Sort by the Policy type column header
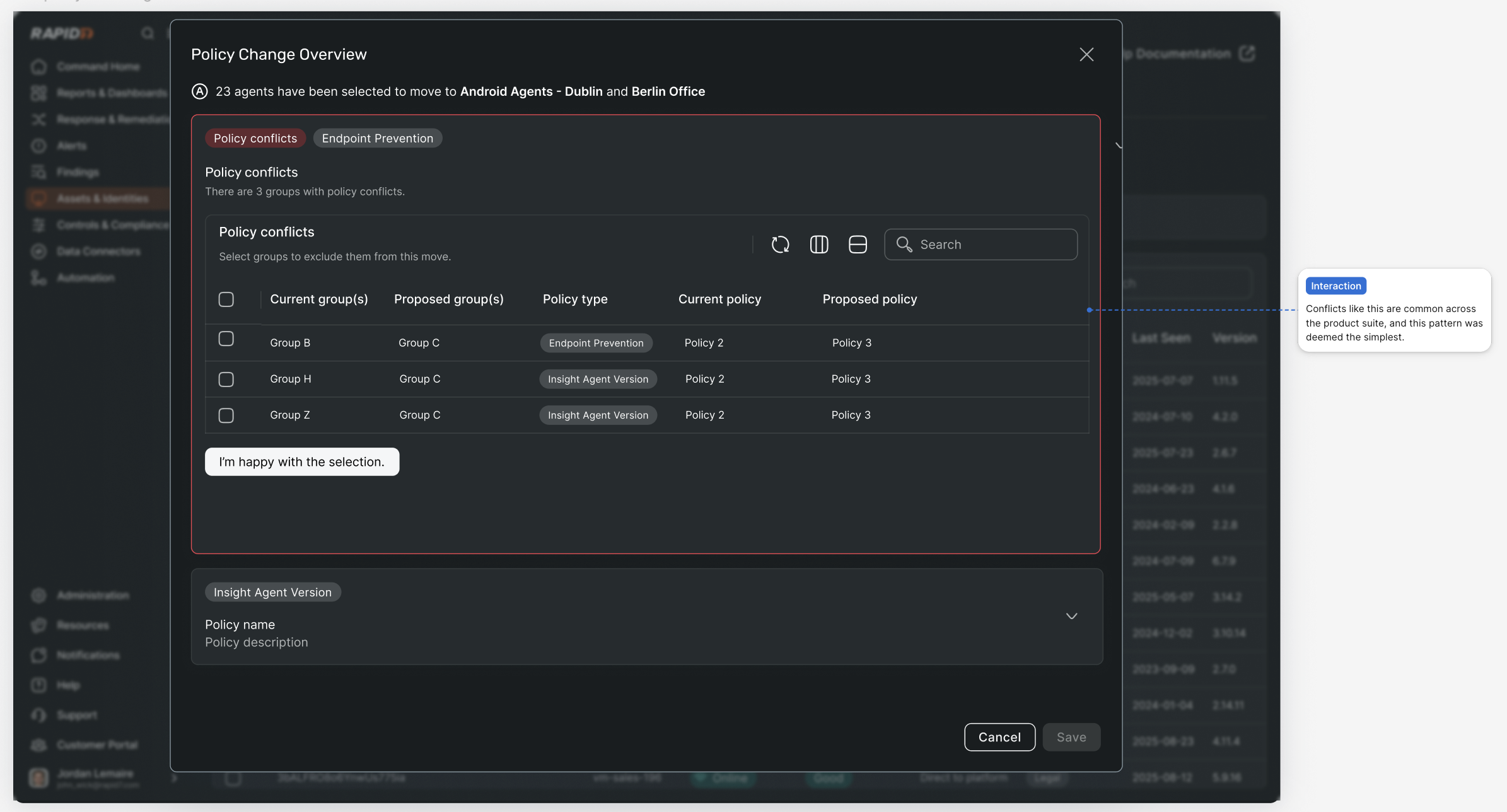The width and height of the screenshot is (1507, 812). [574, 299]
